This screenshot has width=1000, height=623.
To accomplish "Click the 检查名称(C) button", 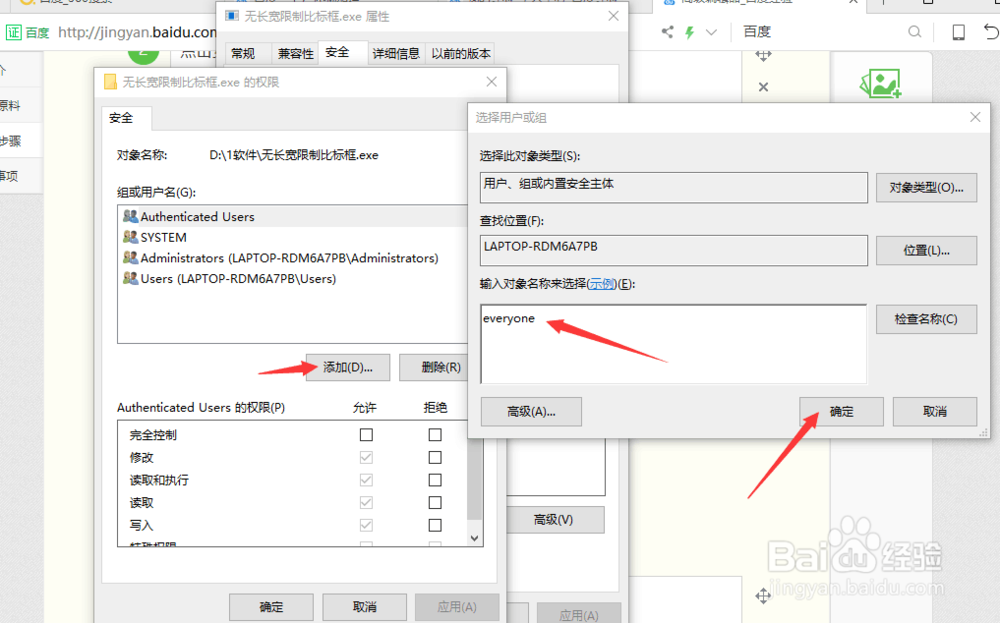I will [926, 319].
